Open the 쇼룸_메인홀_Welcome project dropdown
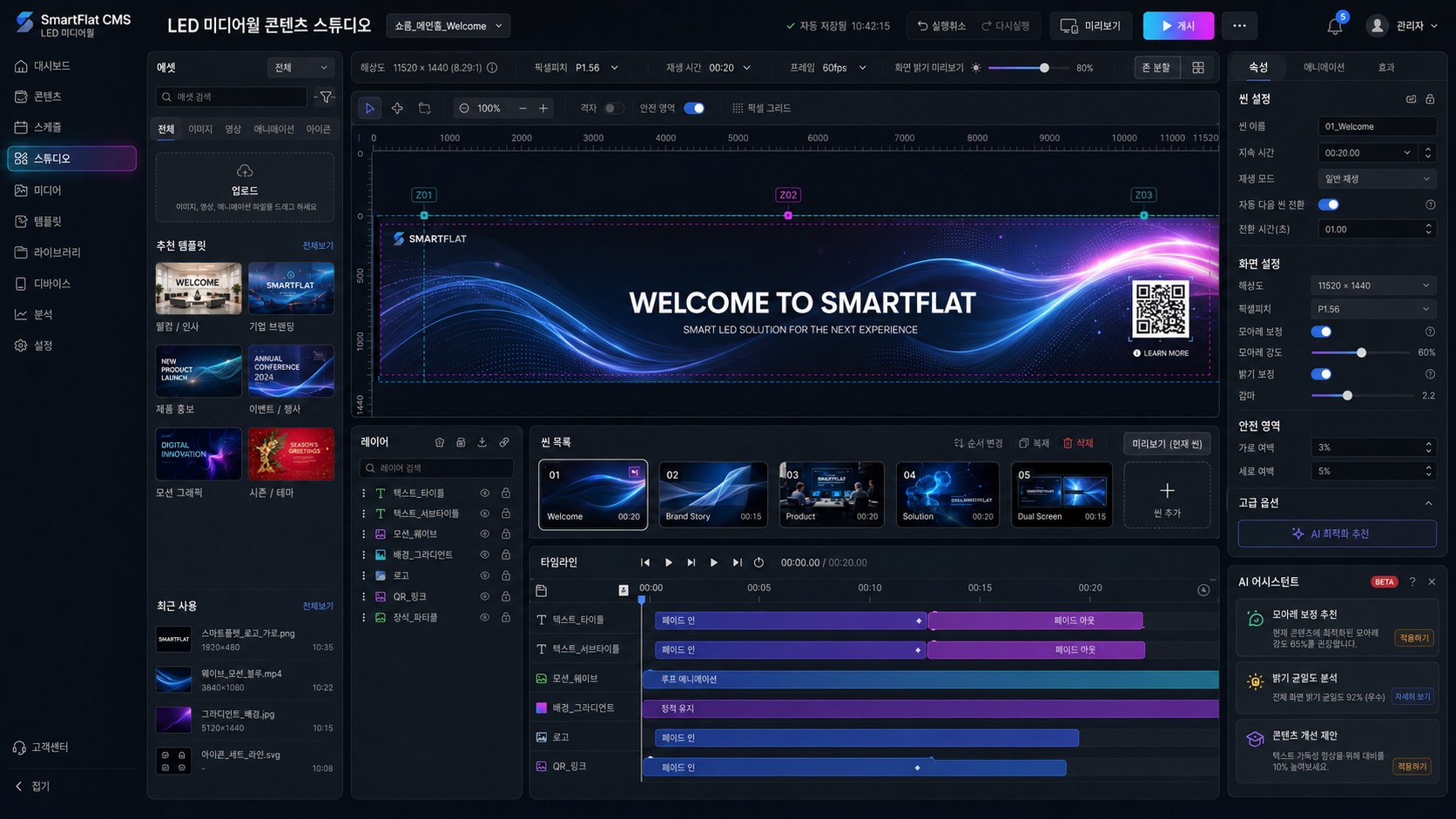This screenshot has width=1456, height=819. (x=448, y=26)
